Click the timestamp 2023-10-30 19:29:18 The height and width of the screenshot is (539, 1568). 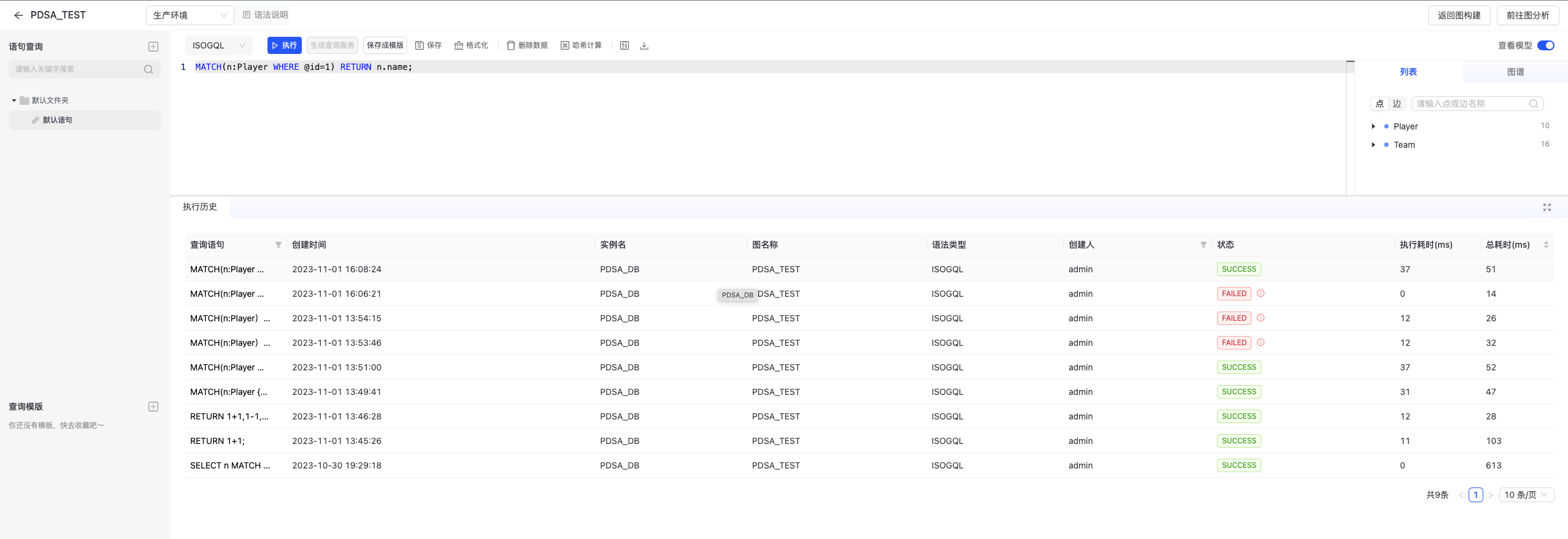click(337, 465)
